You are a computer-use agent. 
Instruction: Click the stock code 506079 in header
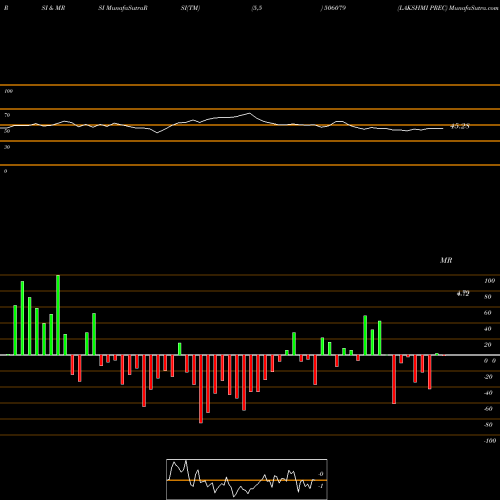pos(334,8)
